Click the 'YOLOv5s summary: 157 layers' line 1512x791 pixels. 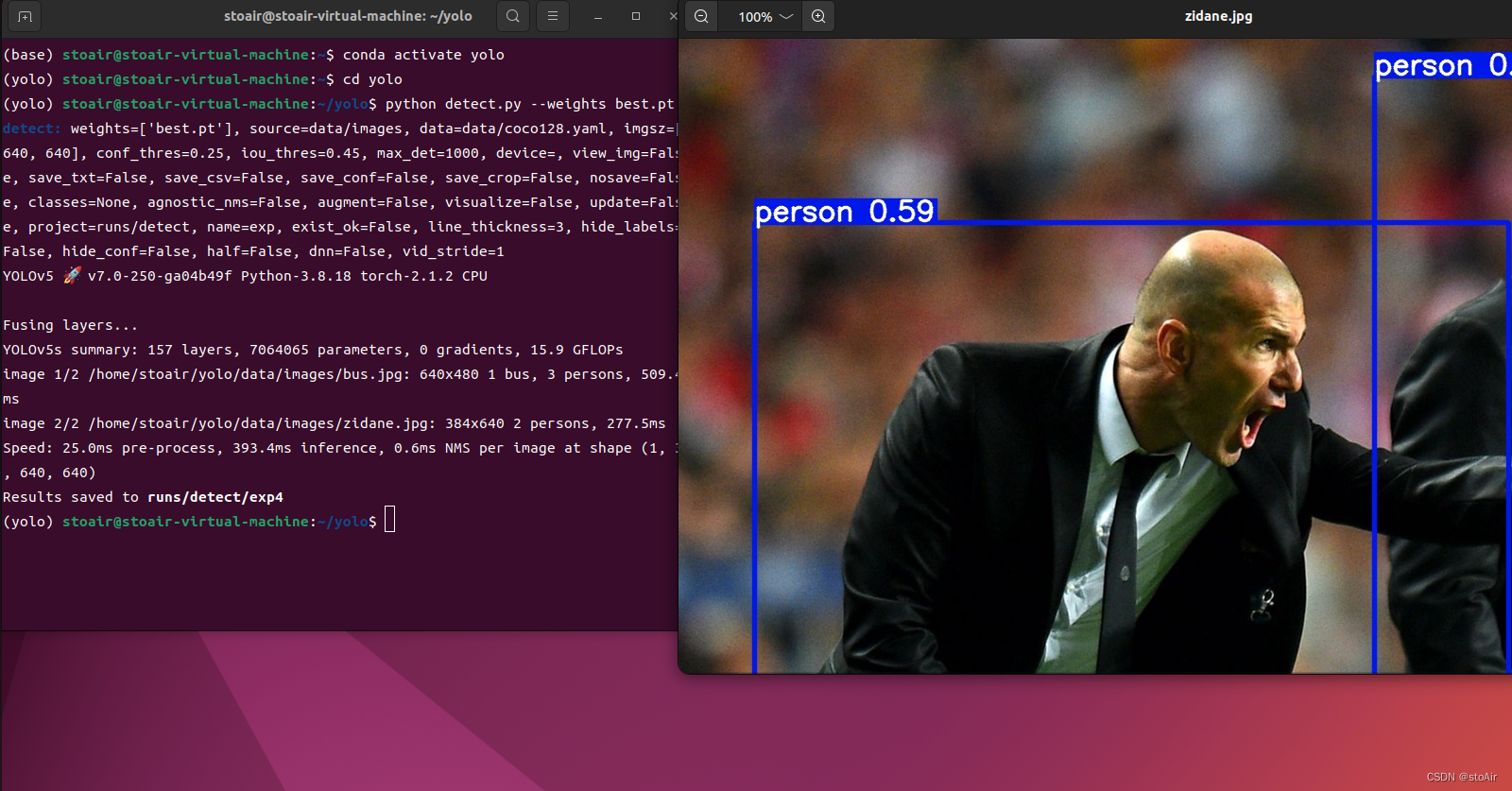click(x=313, y=350)
